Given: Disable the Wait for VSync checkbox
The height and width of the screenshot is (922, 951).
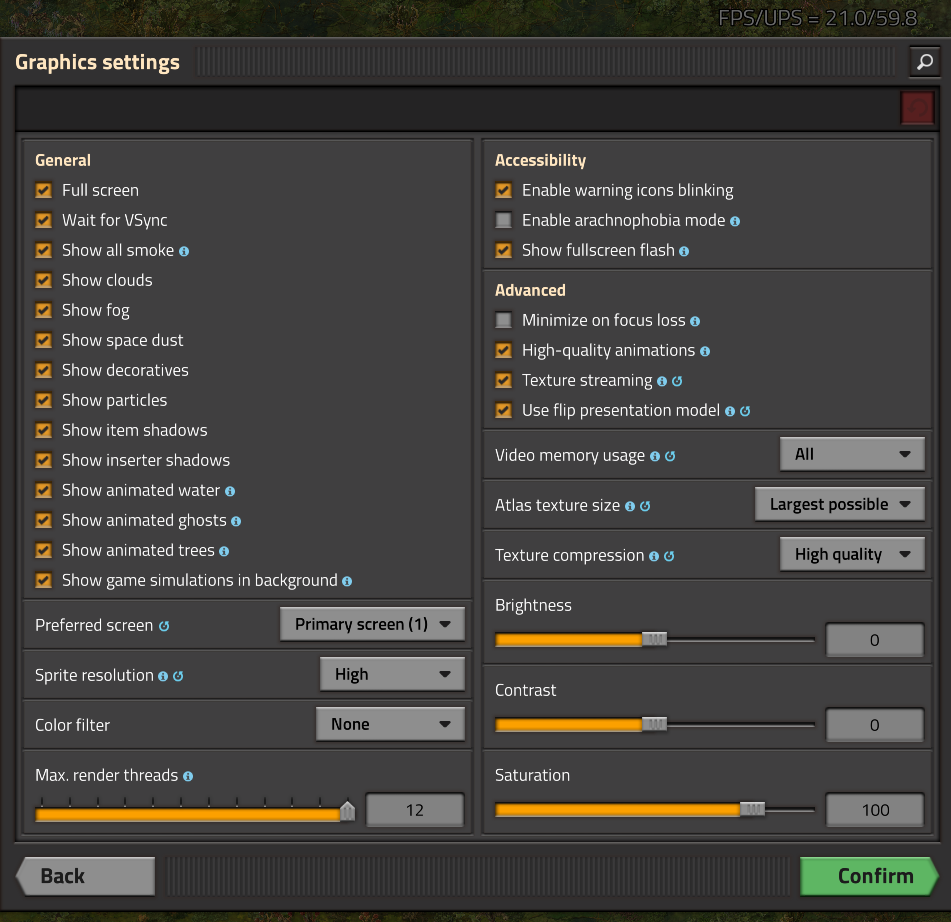Looking at the screenshot, I should [44, 220].
